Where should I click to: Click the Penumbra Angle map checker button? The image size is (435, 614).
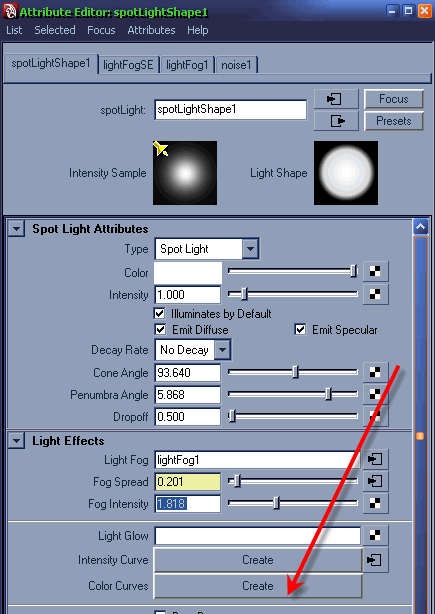375,394
